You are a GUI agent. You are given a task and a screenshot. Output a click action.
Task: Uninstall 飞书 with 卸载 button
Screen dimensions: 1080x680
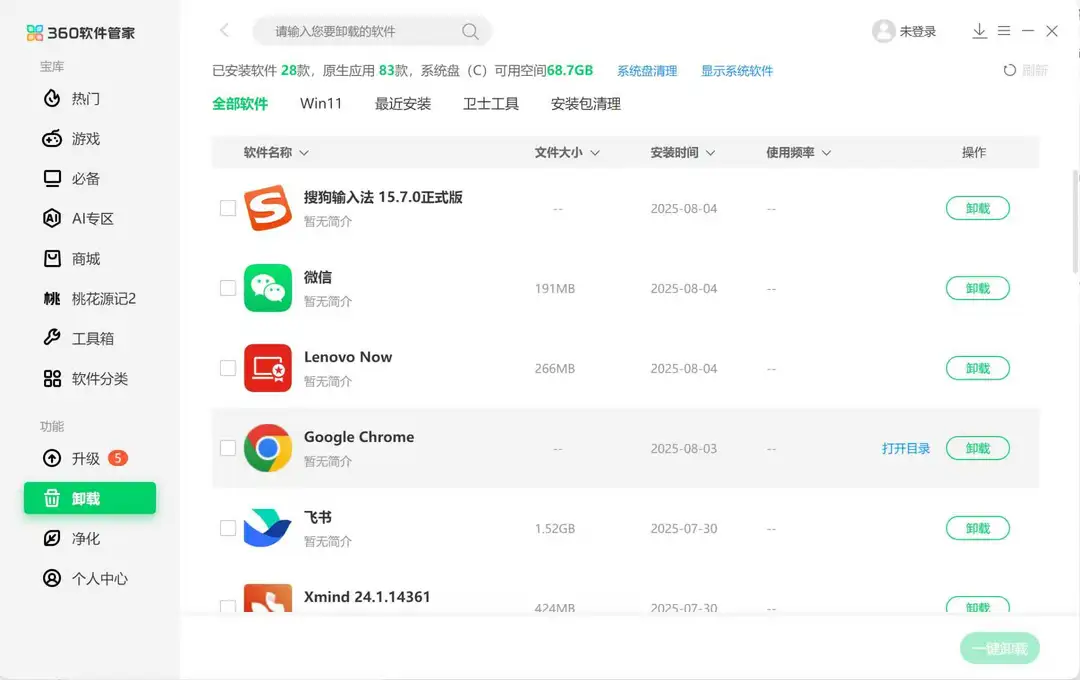coord(977,528)
